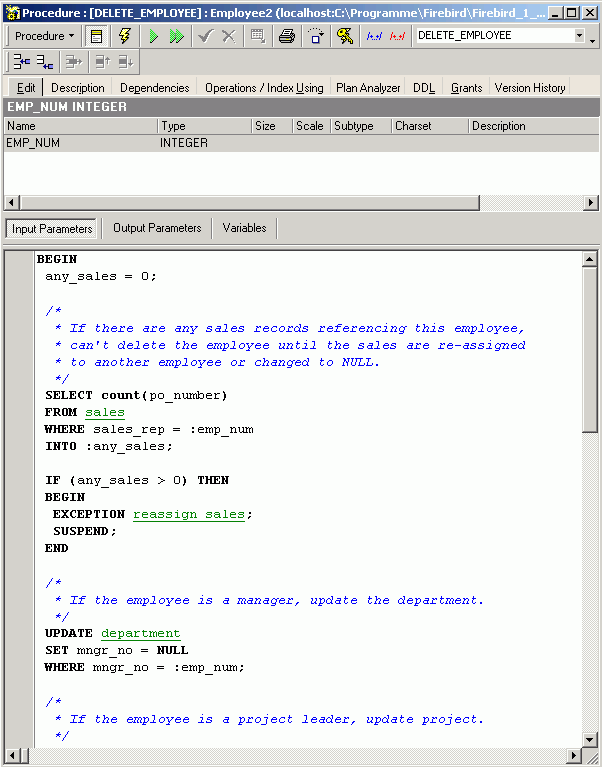Click the Type column header

(205, 126)
